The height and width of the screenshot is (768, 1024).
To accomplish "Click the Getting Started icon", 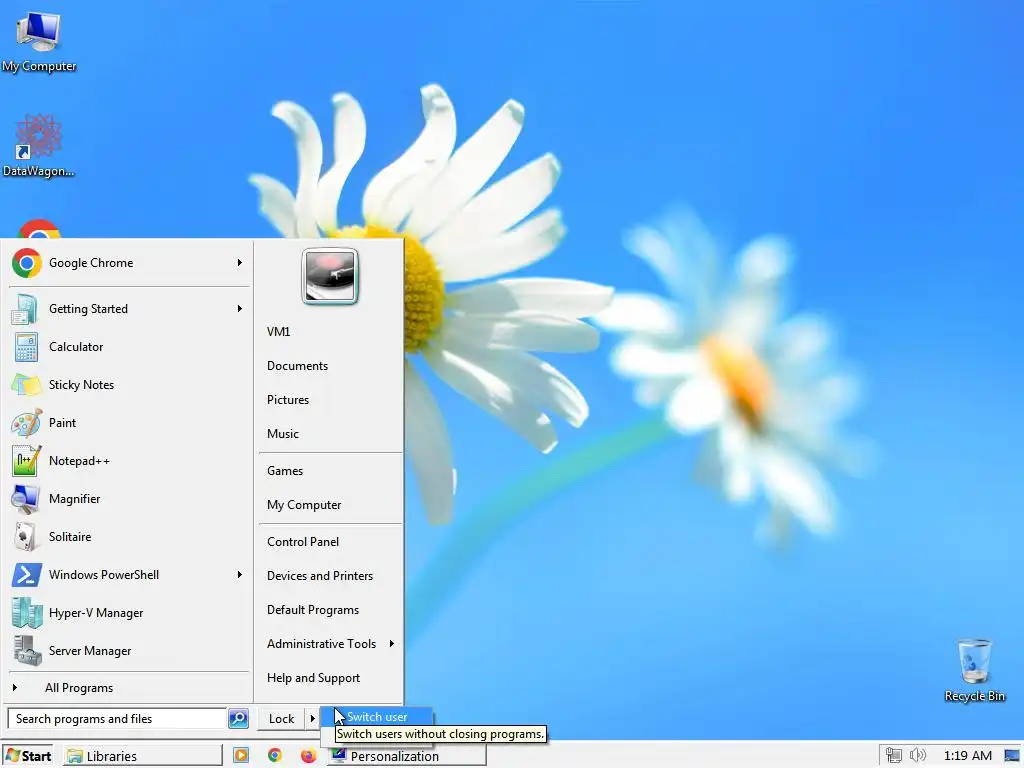I will [x=25, y=309].
